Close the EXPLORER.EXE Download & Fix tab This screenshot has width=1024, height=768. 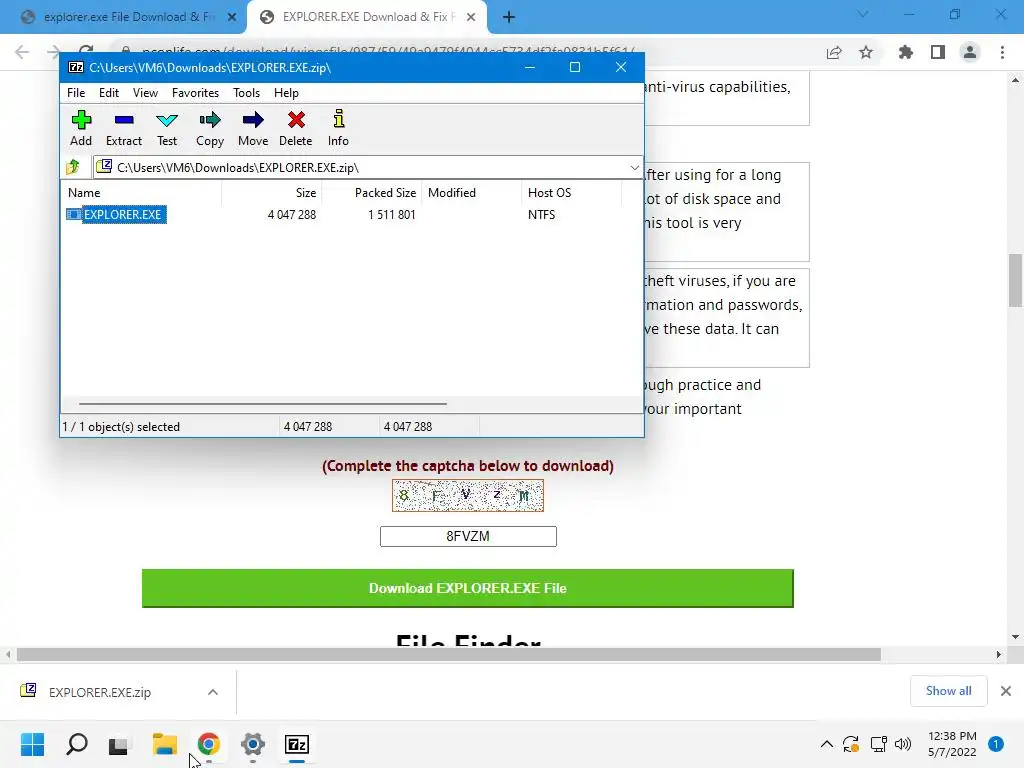pos(471,17)
